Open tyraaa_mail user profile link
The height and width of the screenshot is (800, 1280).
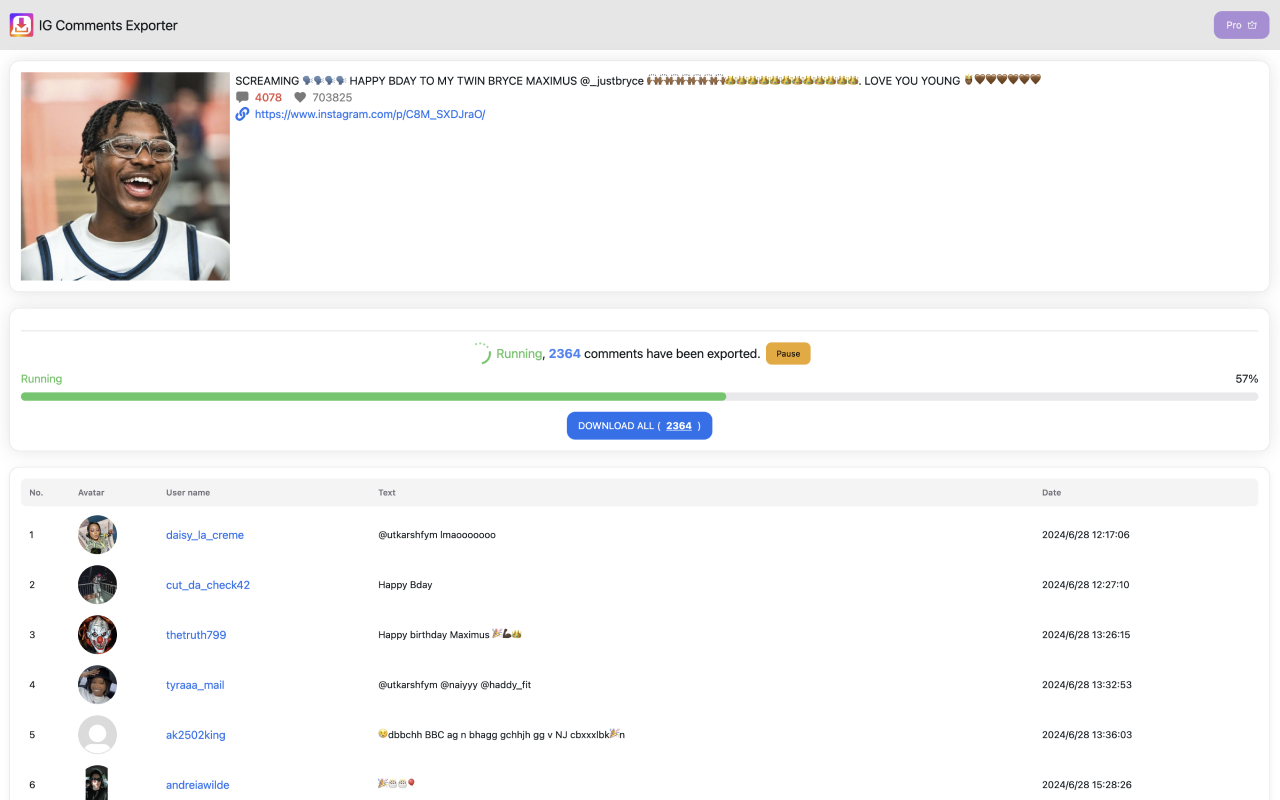point(195,685)
